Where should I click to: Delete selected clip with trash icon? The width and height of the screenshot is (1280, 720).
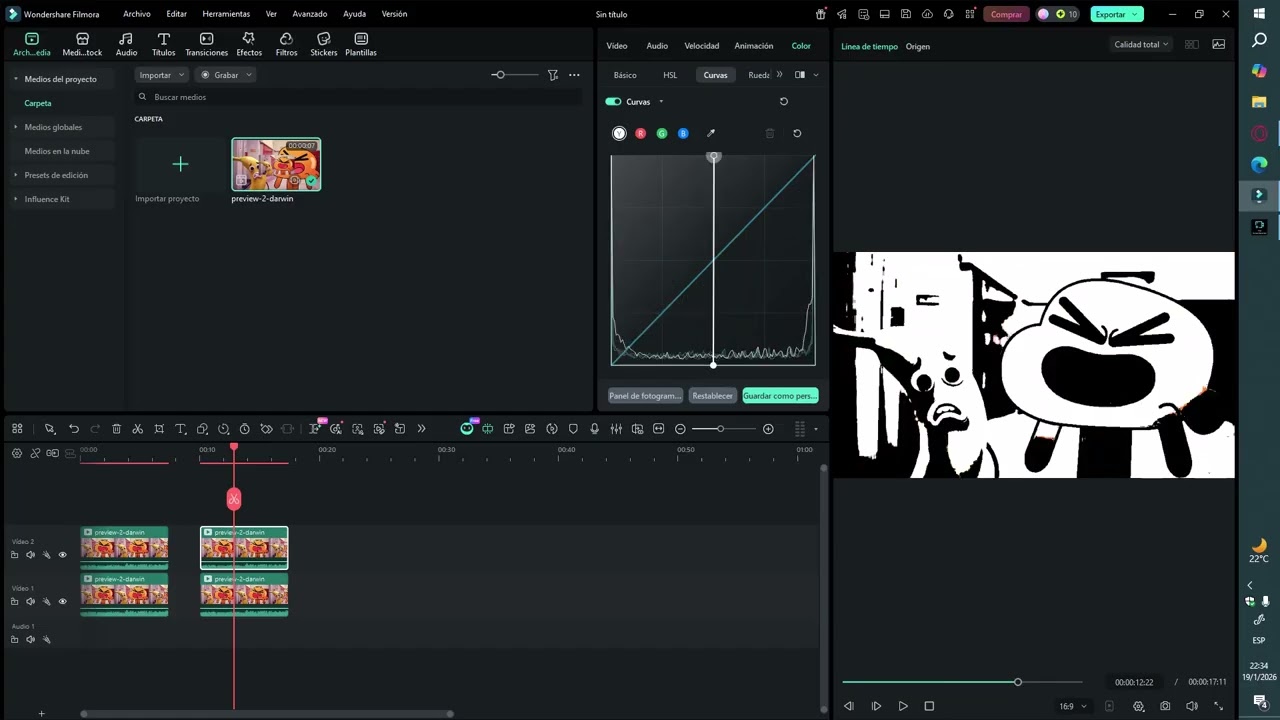116,429
